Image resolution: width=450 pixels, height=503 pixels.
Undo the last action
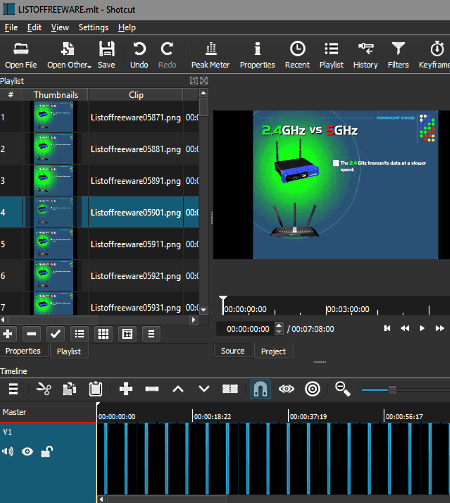[x=139, y=55]
